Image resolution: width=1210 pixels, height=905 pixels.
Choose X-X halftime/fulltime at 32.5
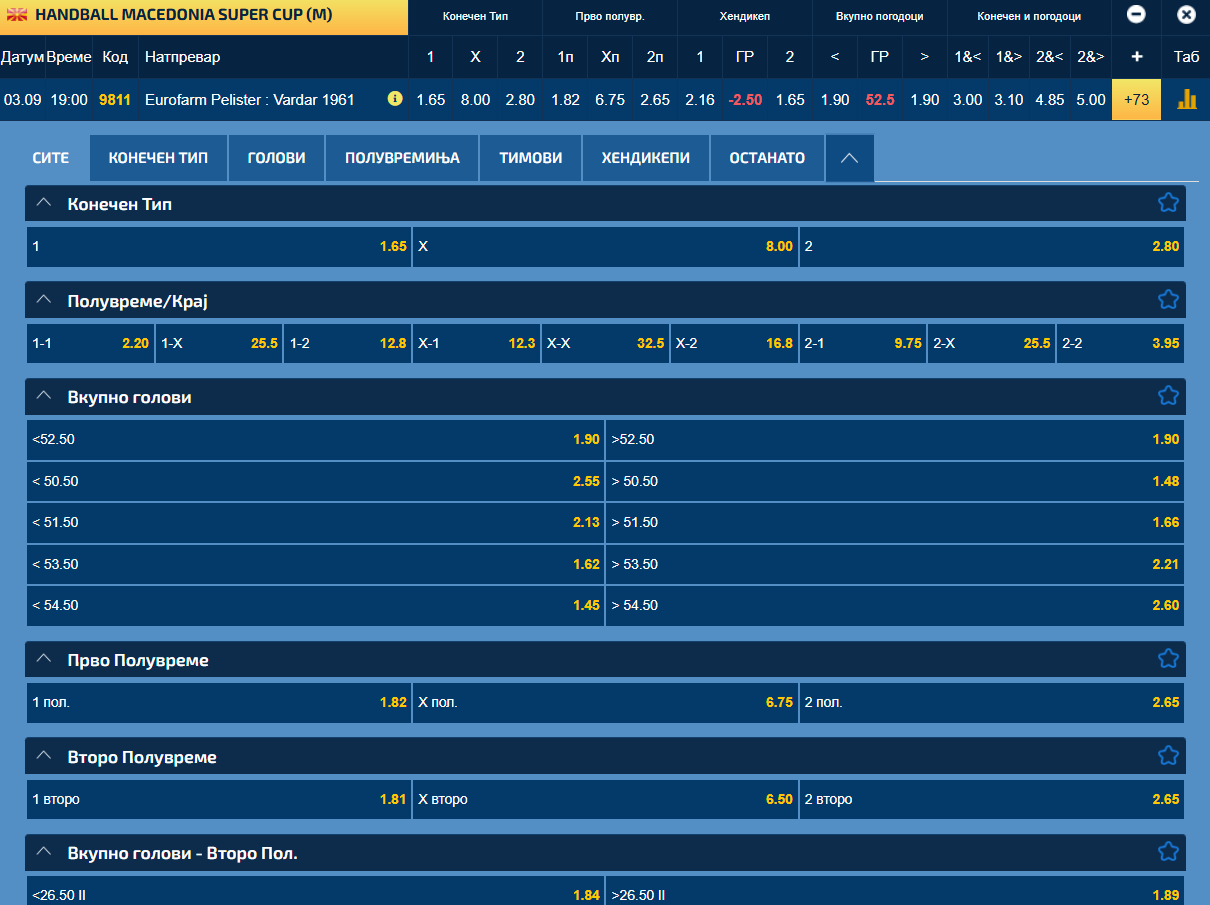605,343
